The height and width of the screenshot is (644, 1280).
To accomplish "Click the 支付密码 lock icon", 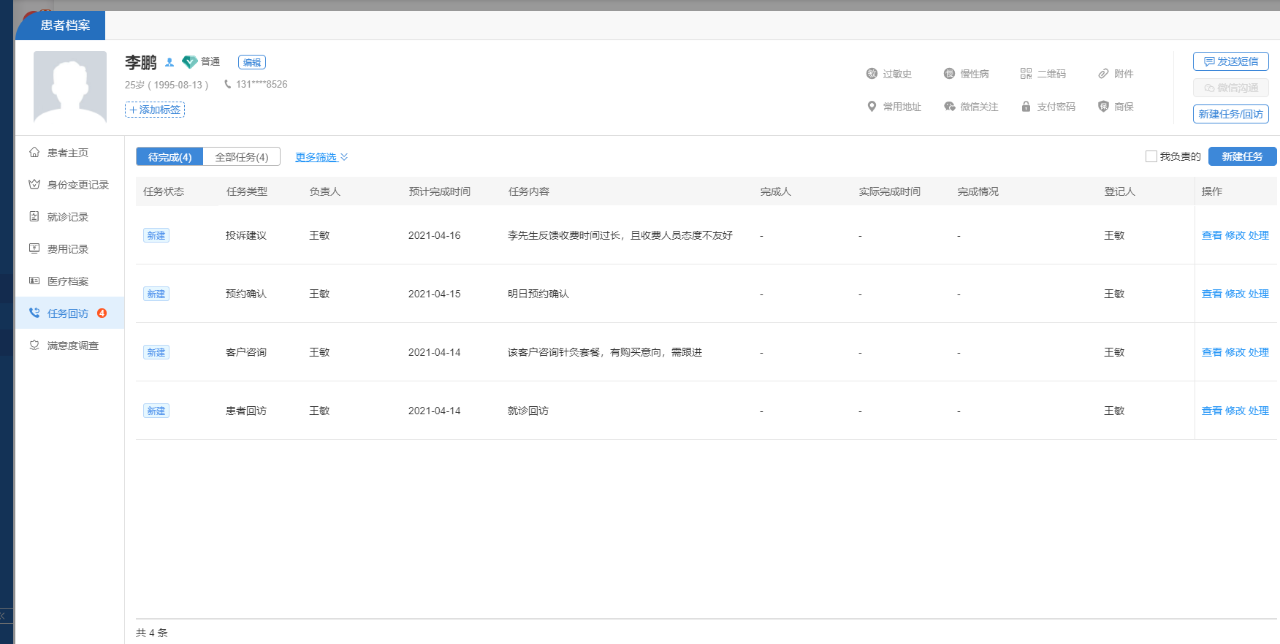I will coord(1026,107).
